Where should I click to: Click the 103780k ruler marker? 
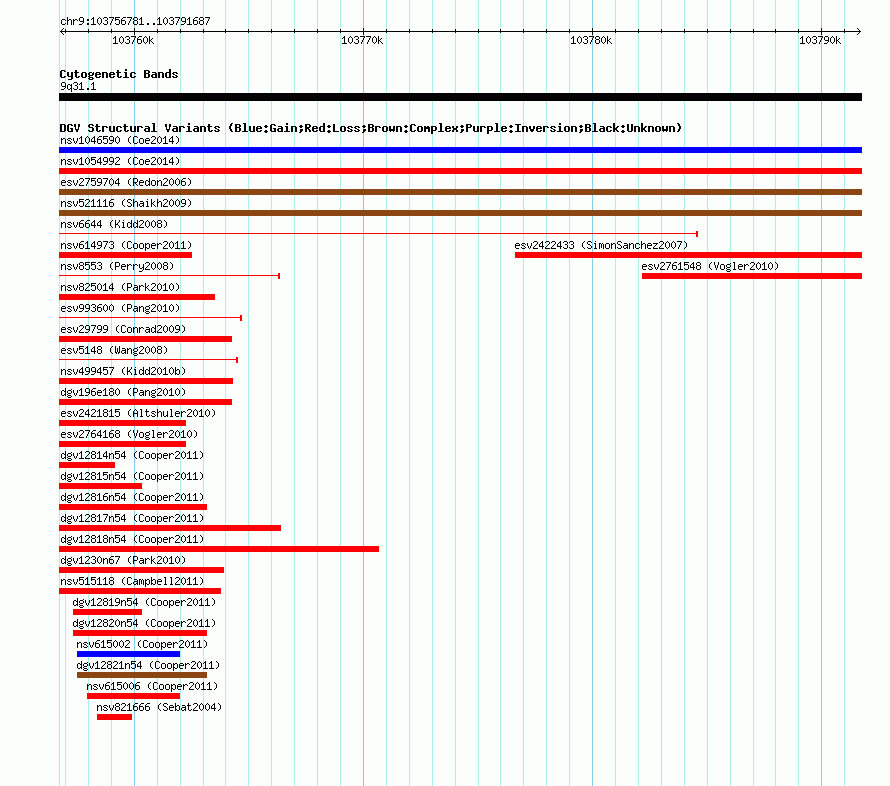tap(591, 40)
